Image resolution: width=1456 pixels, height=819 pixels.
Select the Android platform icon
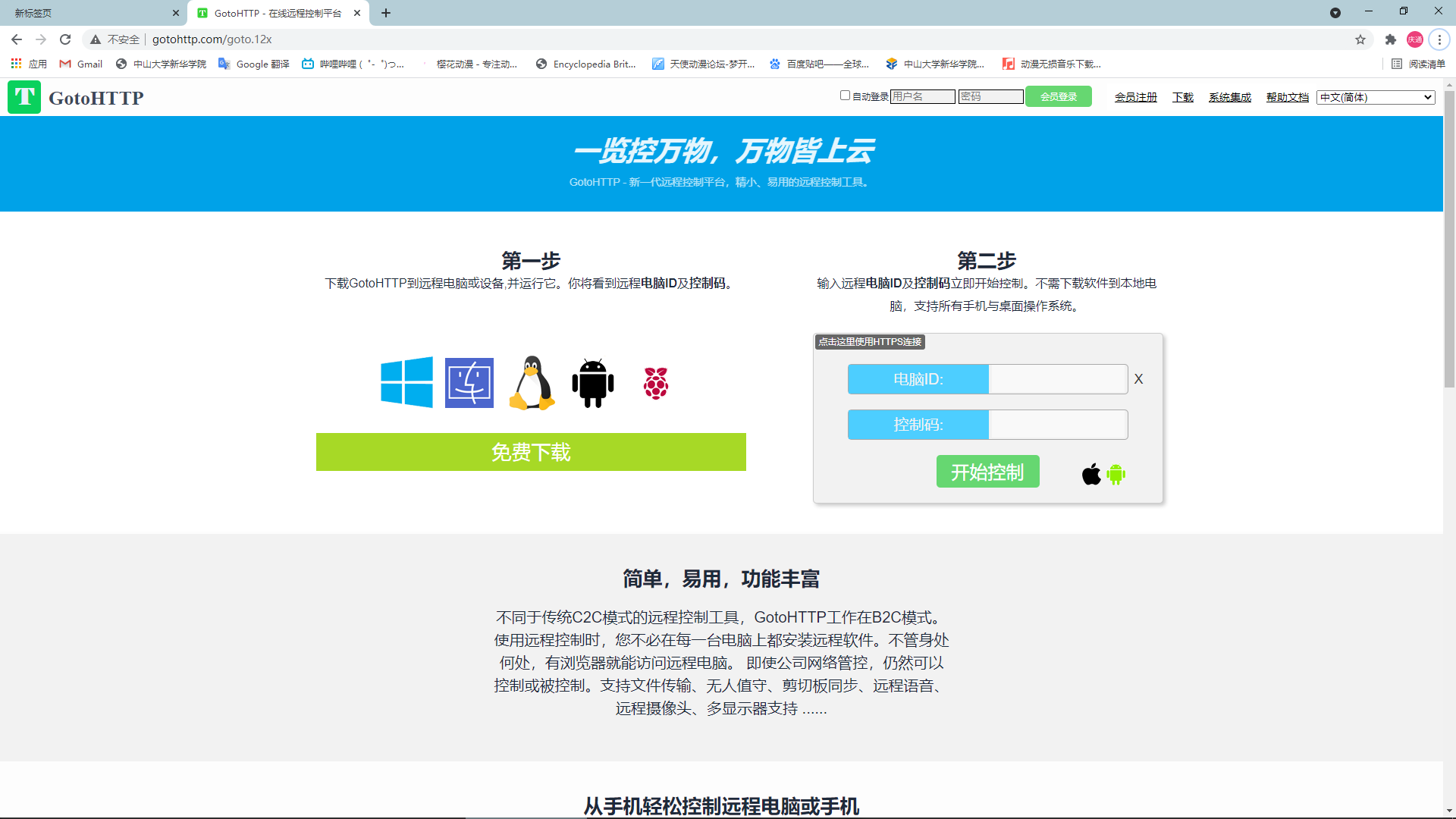(x=592, y=382)
